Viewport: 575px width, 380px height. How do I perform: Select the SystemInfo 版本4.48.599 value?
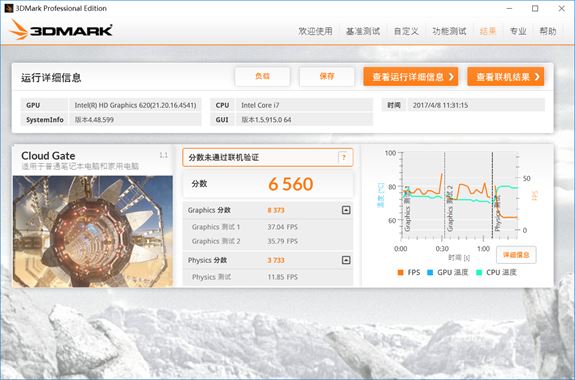click(135, 120)
